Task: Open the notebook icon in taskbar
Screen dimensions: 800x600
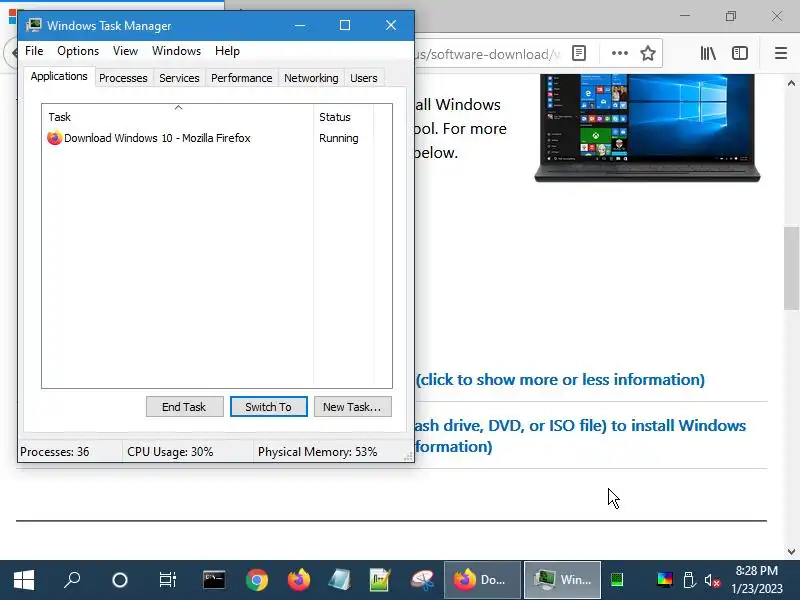Action: 340,580
